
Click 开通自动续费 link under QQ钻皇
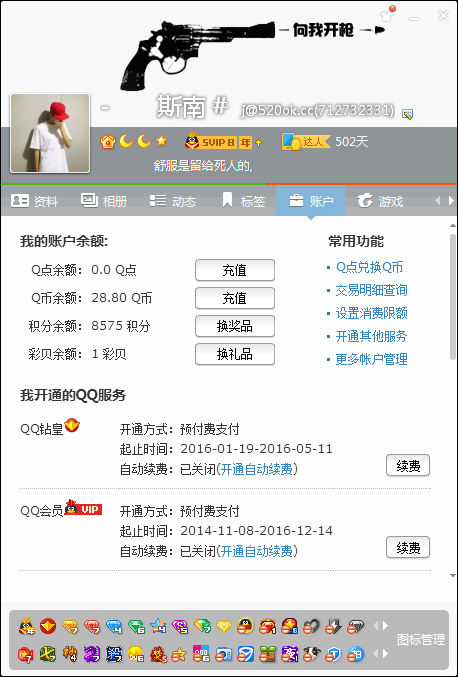coord(256,469)
